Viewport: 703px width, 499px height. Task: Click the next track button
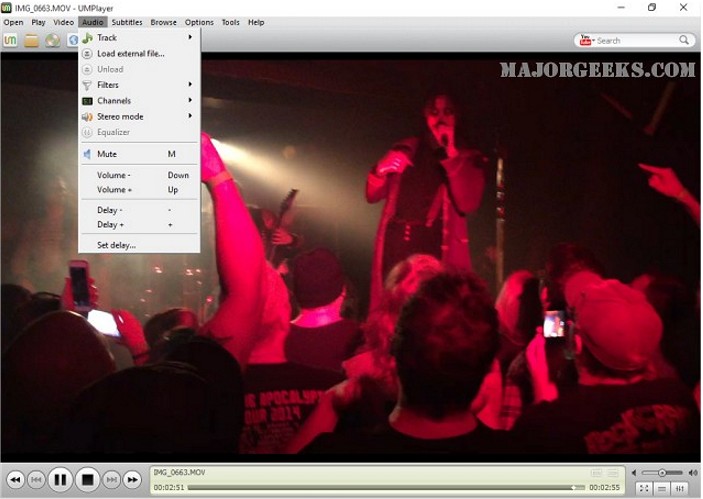[111, 480]
